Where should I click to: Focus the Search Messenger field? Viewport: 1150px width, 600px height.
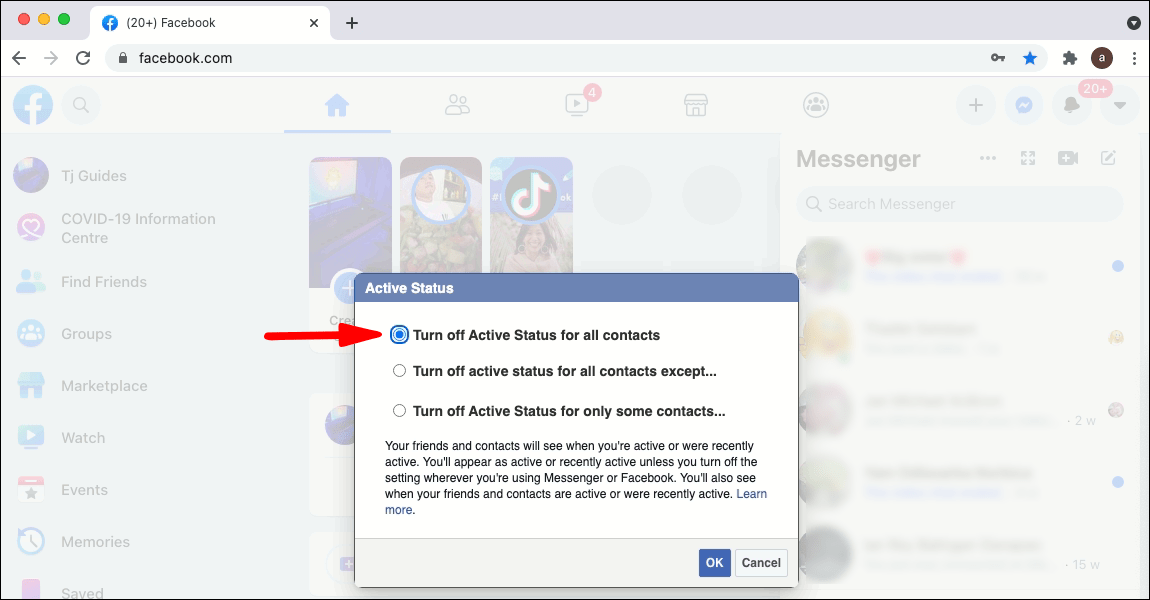coord(959,204)
